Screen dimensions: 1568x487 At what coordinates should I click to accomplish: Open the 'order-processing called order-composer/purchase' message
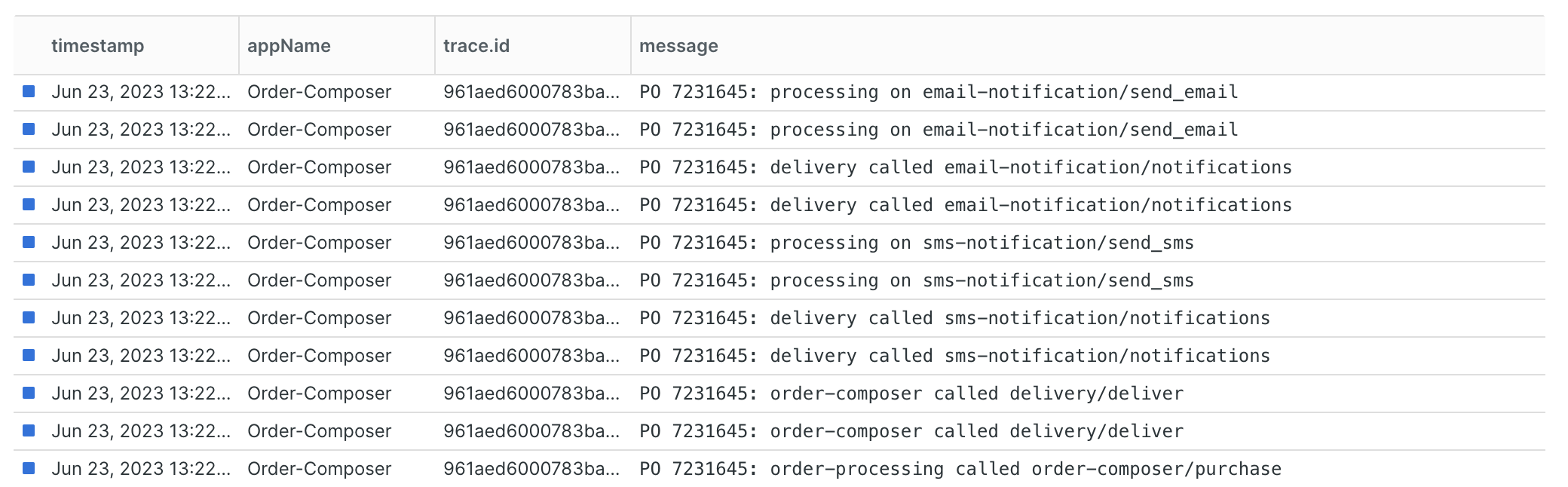960,469
